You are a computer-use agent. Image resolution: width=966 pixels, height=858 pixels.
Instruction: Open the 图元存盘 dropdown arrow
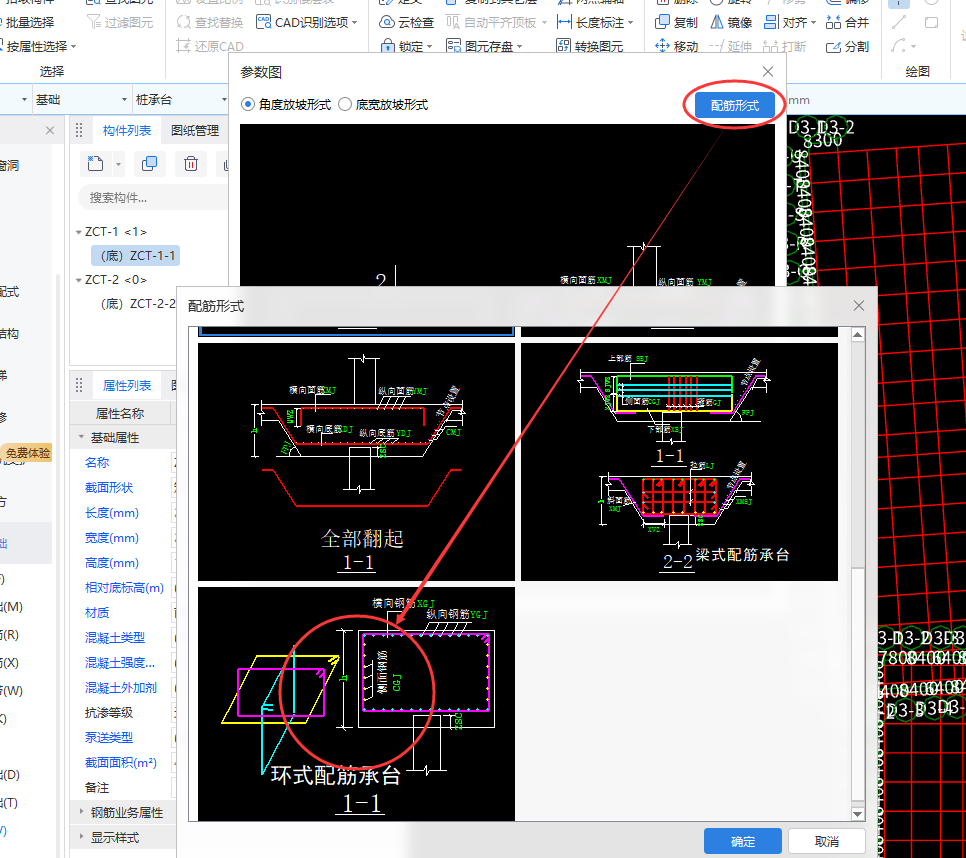(x=519, y=46)
